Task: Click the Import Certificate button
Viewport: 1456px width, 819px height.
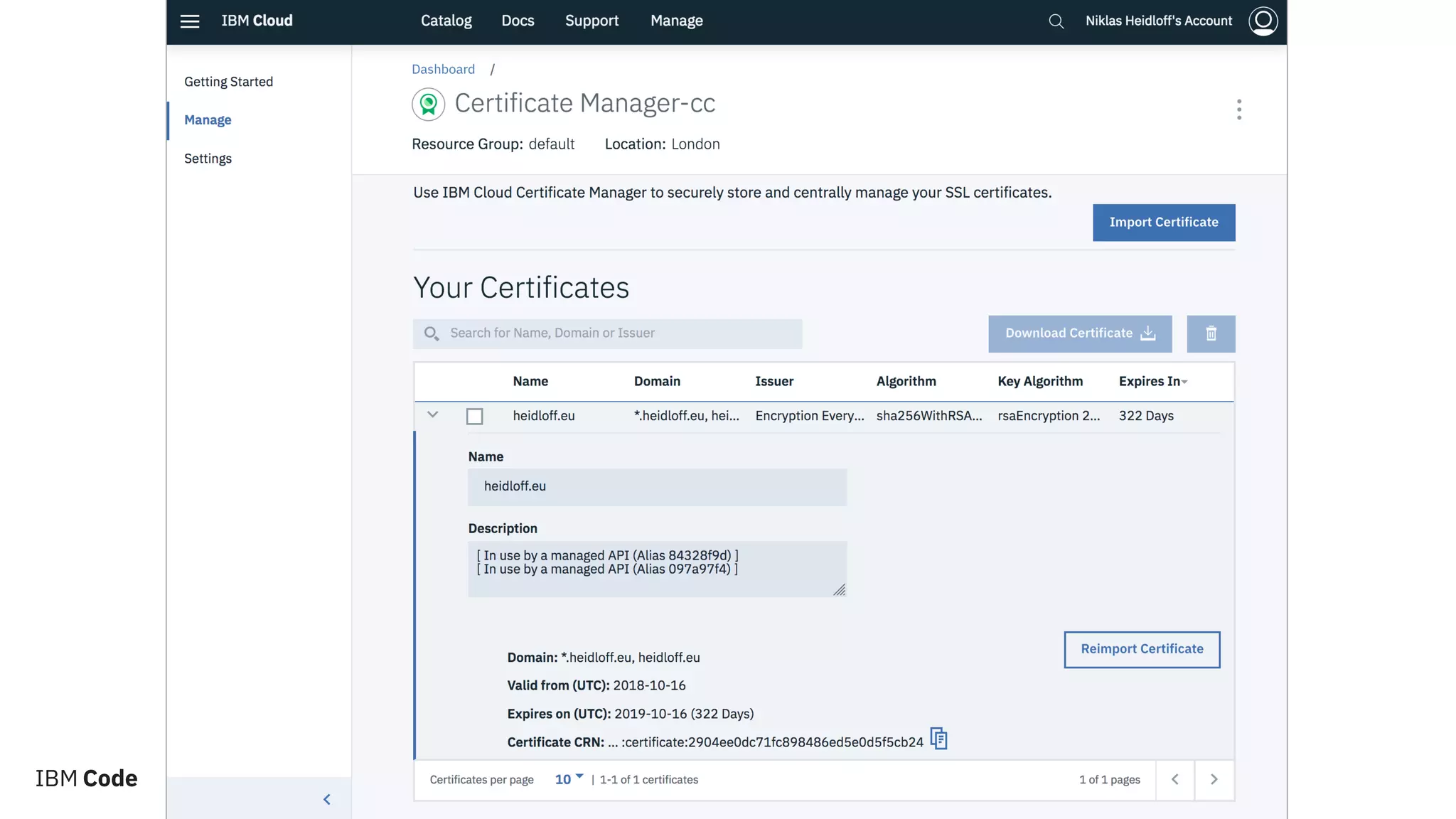Action: coord(1163,223)
